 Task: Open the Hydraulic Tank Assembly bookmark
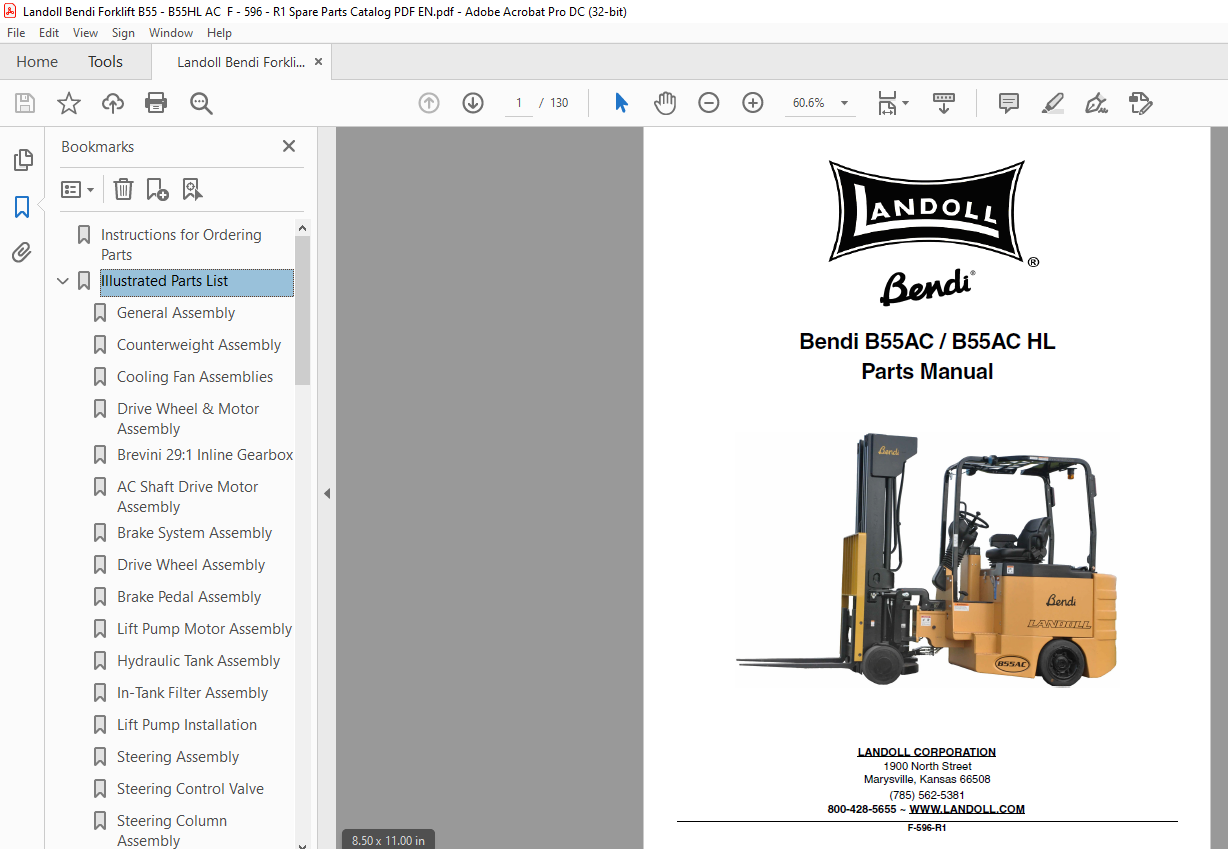point(198,661)
